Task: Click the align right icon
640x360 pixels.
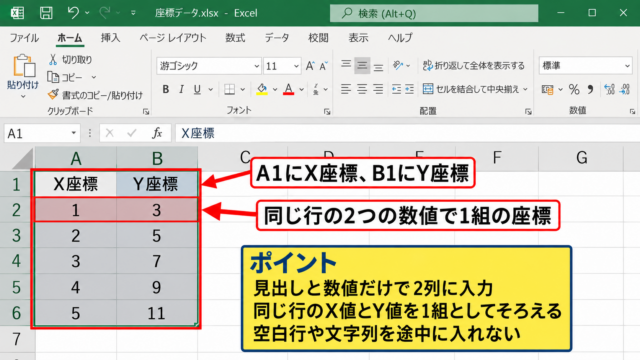Action: [x=378, y=89]
